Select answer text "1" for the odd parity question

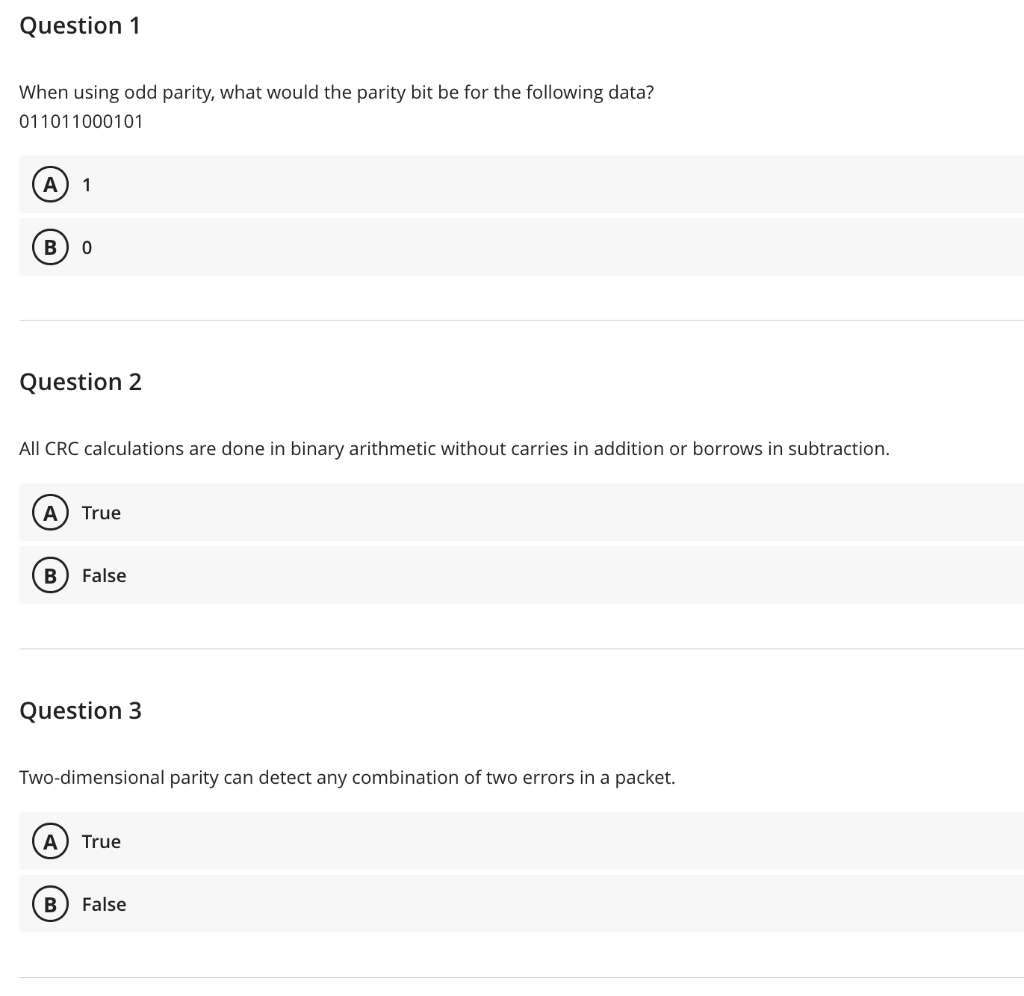[86, 185]
